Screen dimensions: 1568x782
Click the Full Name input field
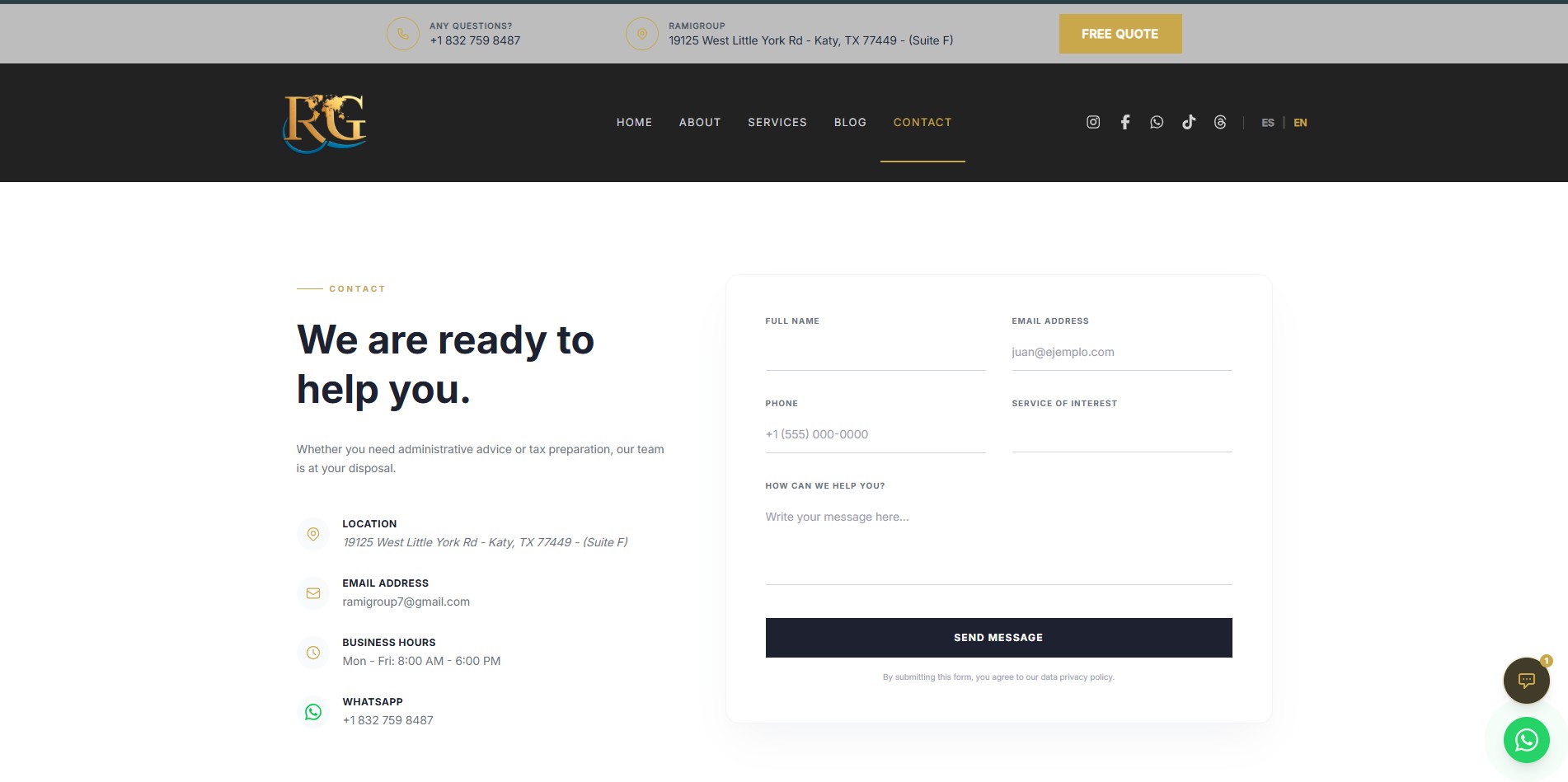(876, 352)
